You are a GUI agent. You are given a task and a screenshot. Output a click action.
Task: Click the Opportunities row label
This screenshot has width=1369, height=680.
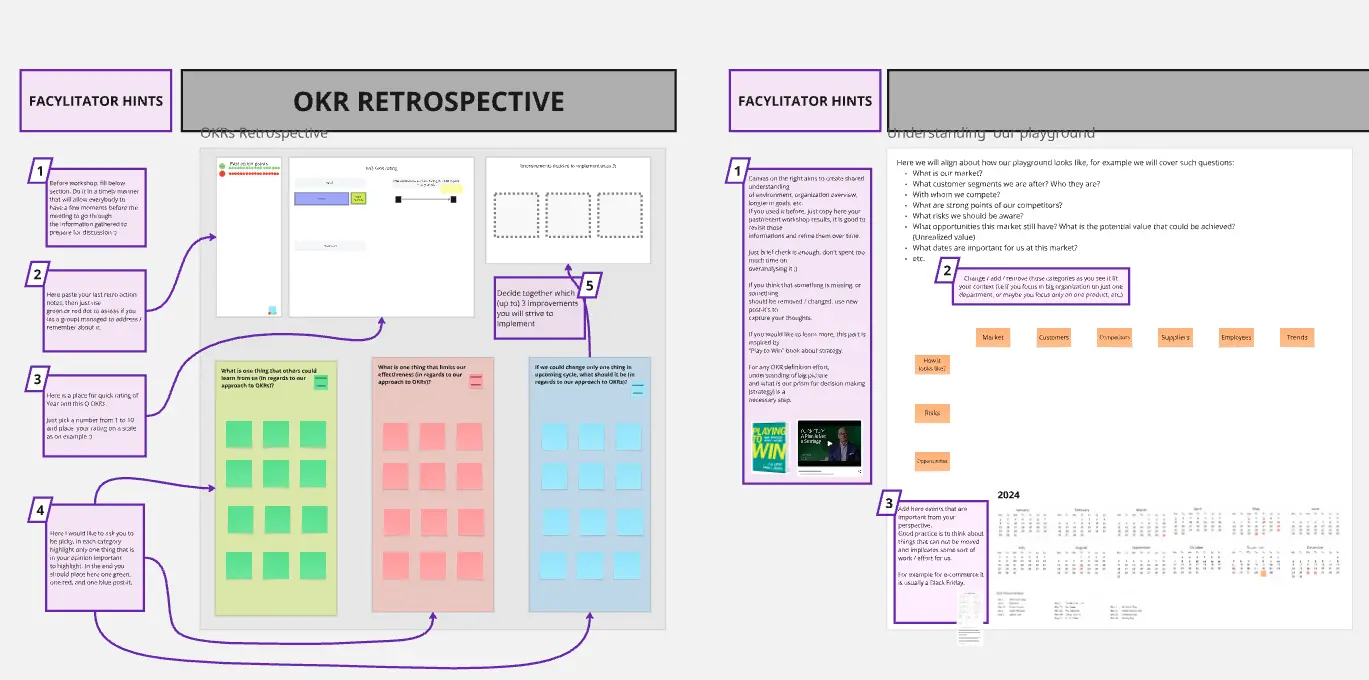point(932,461)
